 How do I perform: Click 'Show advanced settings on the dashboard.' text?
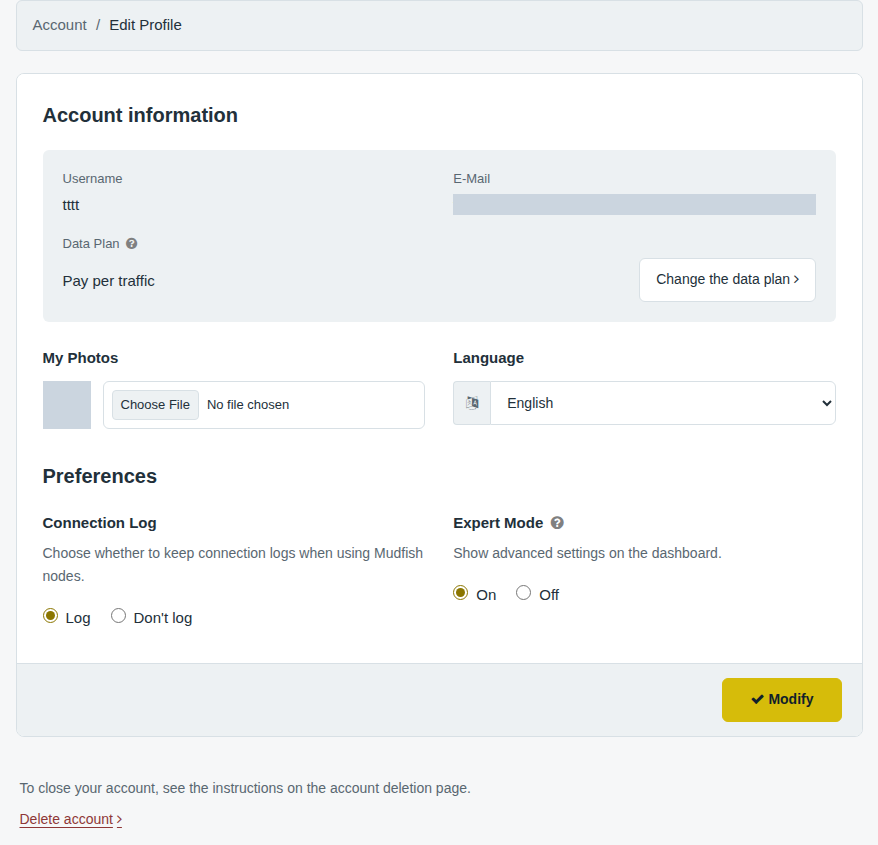click(587, 553)
